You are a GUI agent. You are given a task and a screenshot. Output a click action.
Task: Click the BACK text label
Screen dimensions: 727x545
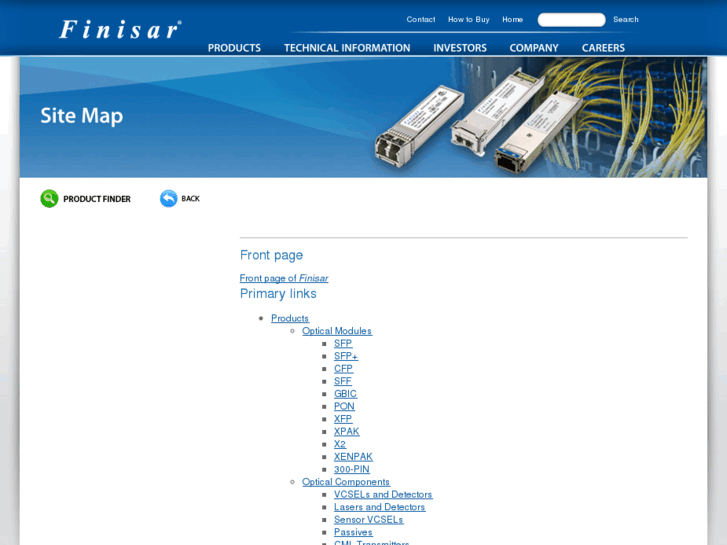pos(191,199)
